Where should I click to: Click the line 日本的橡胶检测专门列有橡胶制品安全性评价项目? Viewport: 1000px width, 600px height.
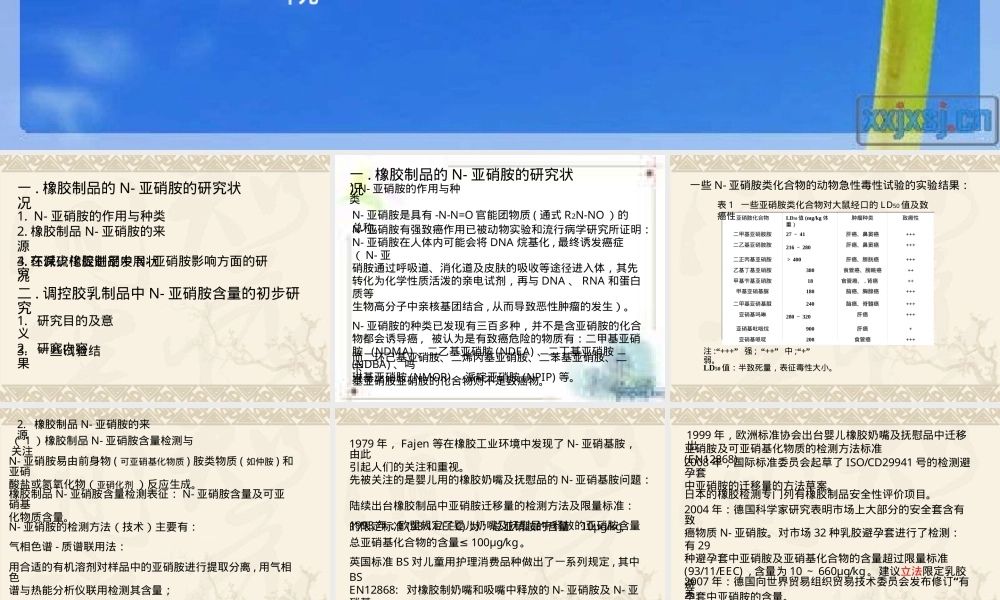pos(809,495)
